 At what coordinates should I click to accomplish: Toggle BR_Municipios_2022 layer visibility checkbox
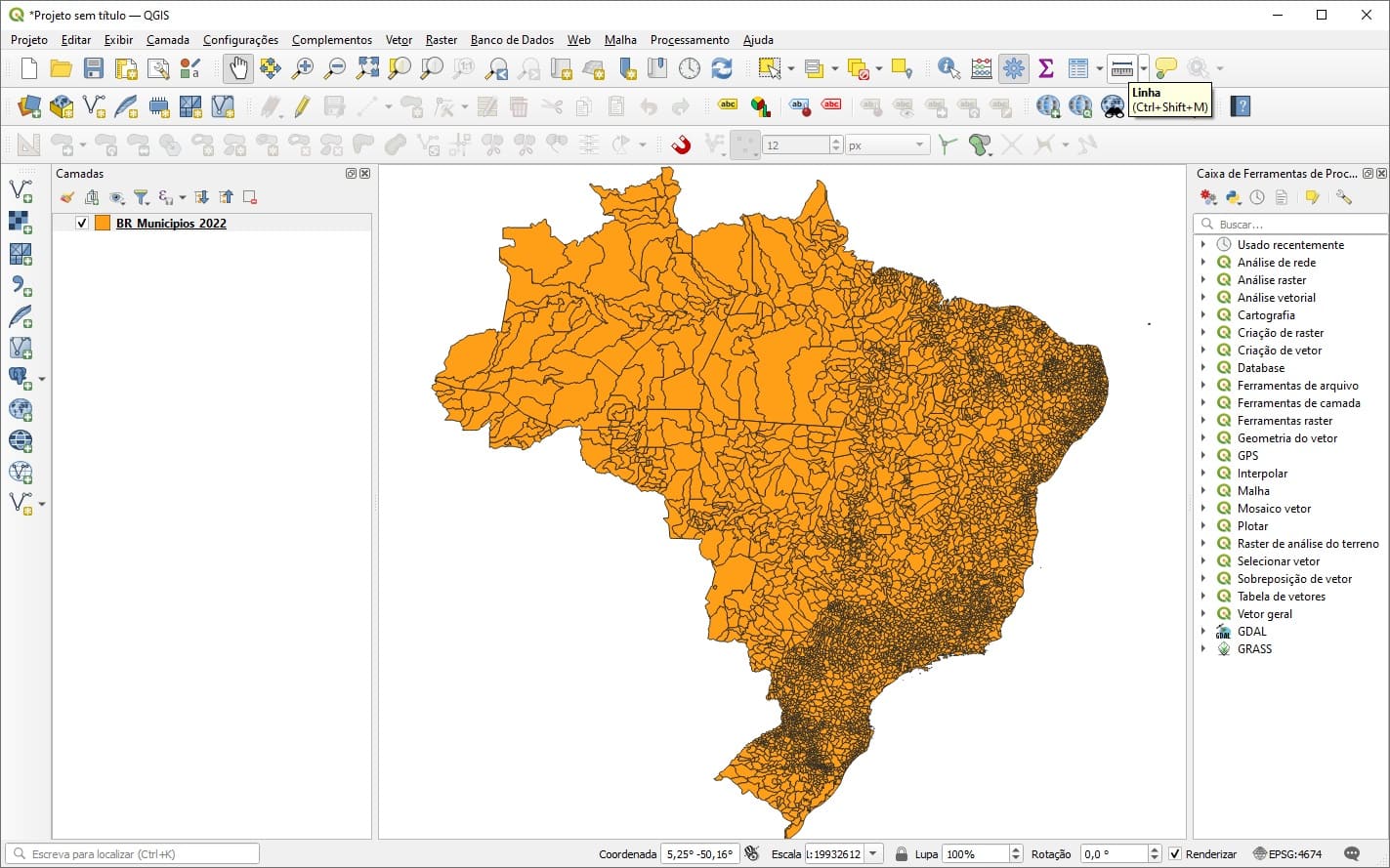(x=82, y=224)
